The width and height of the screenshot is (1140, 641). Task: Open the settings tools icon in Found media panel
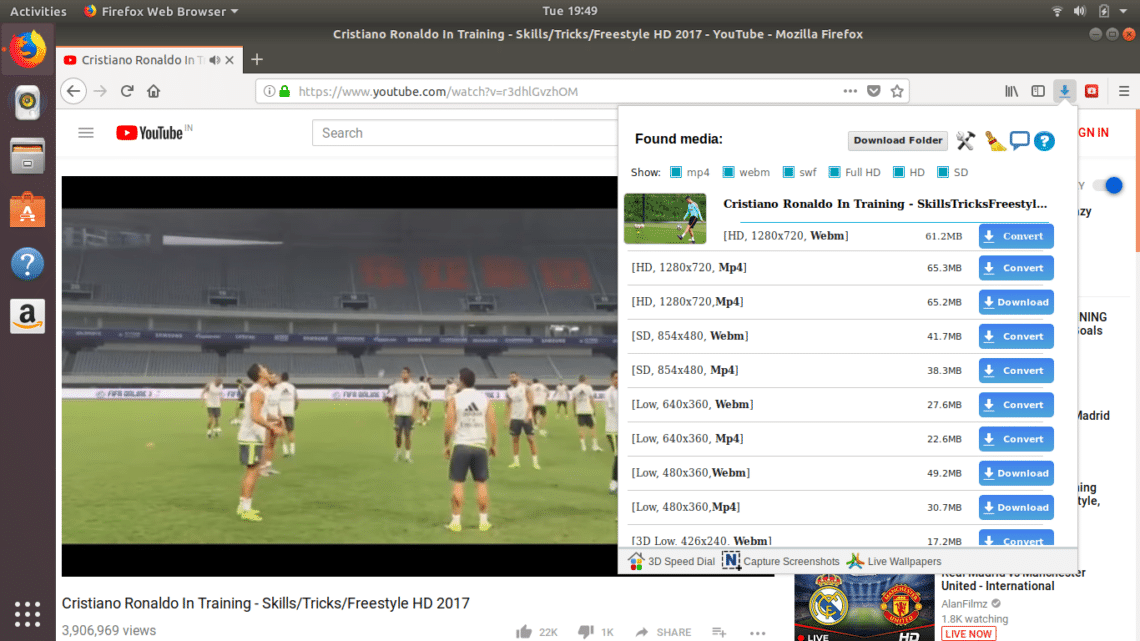click(965, 140)
